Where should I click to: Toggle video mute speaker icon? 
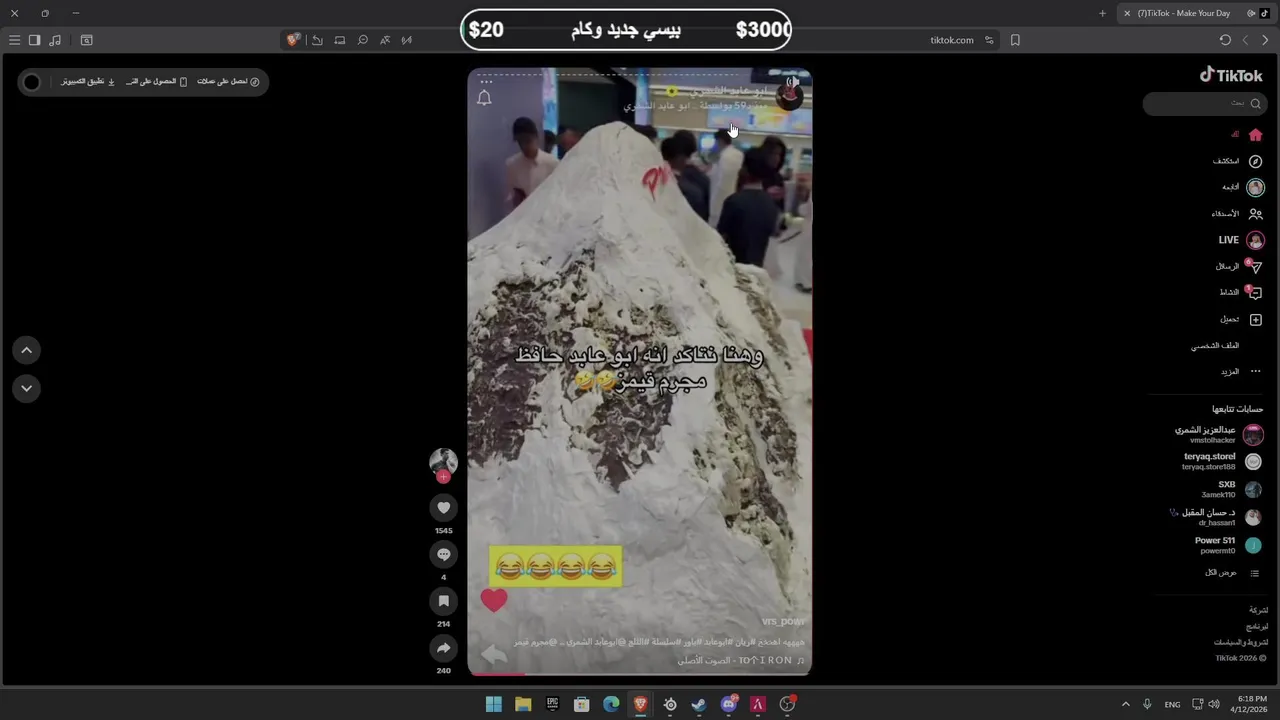(791, 83)
